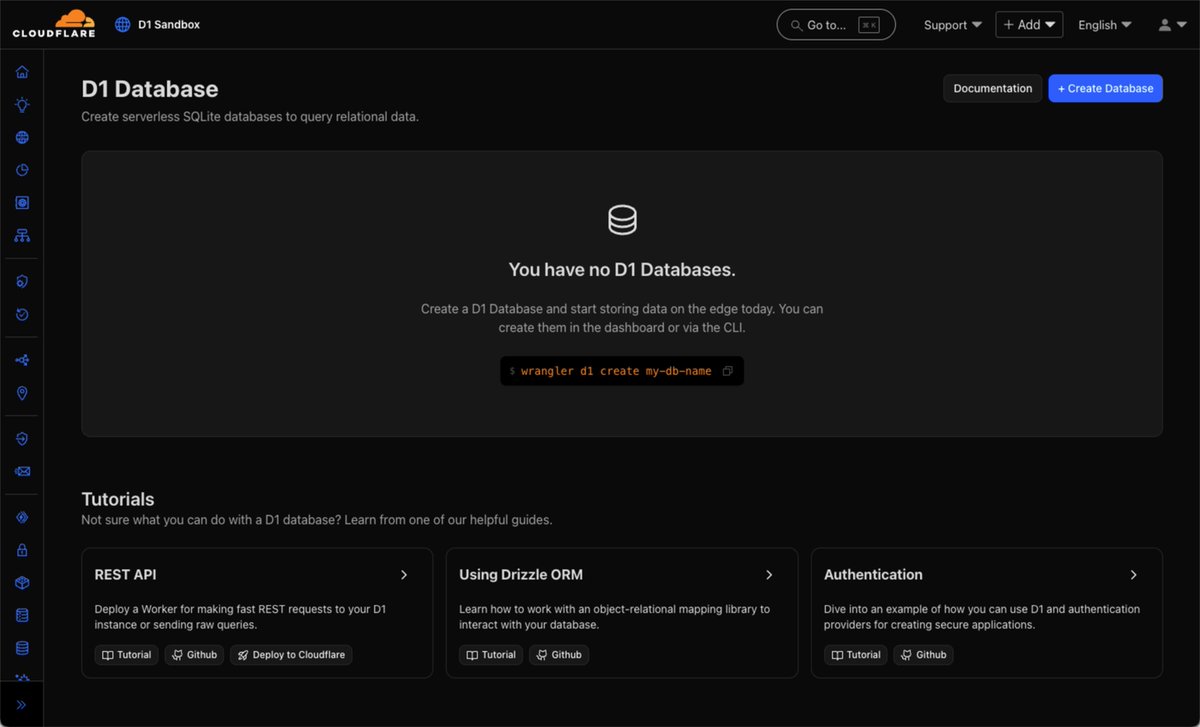Click the Cloudflare logo
Viewport: 1200px width, 727px height.
[x=54, y=24]
